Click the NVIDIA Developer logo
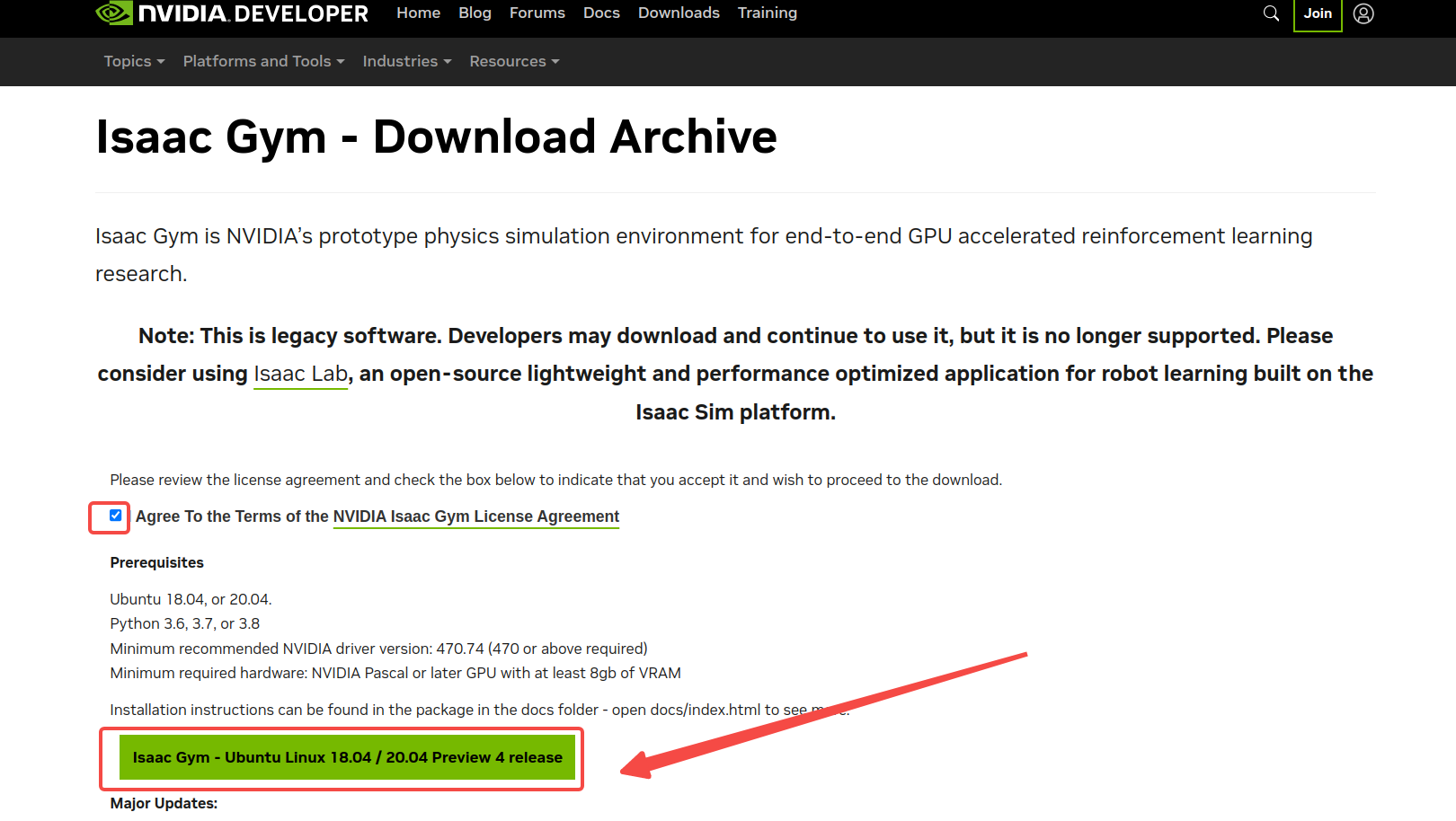 coord(232,13)
